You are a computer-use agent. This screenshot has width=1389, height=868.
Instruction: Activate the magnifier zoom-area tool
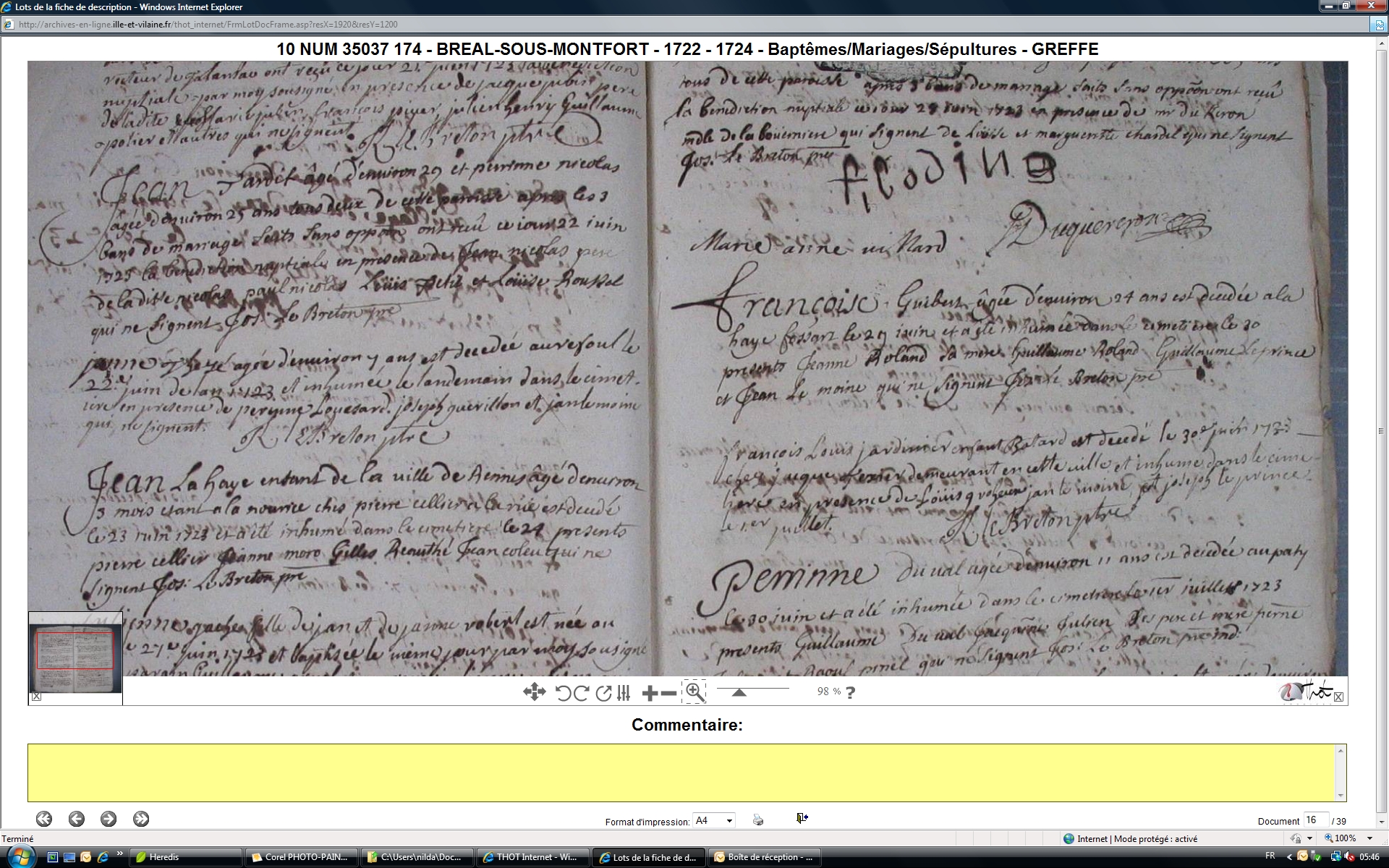pos(694,692)
